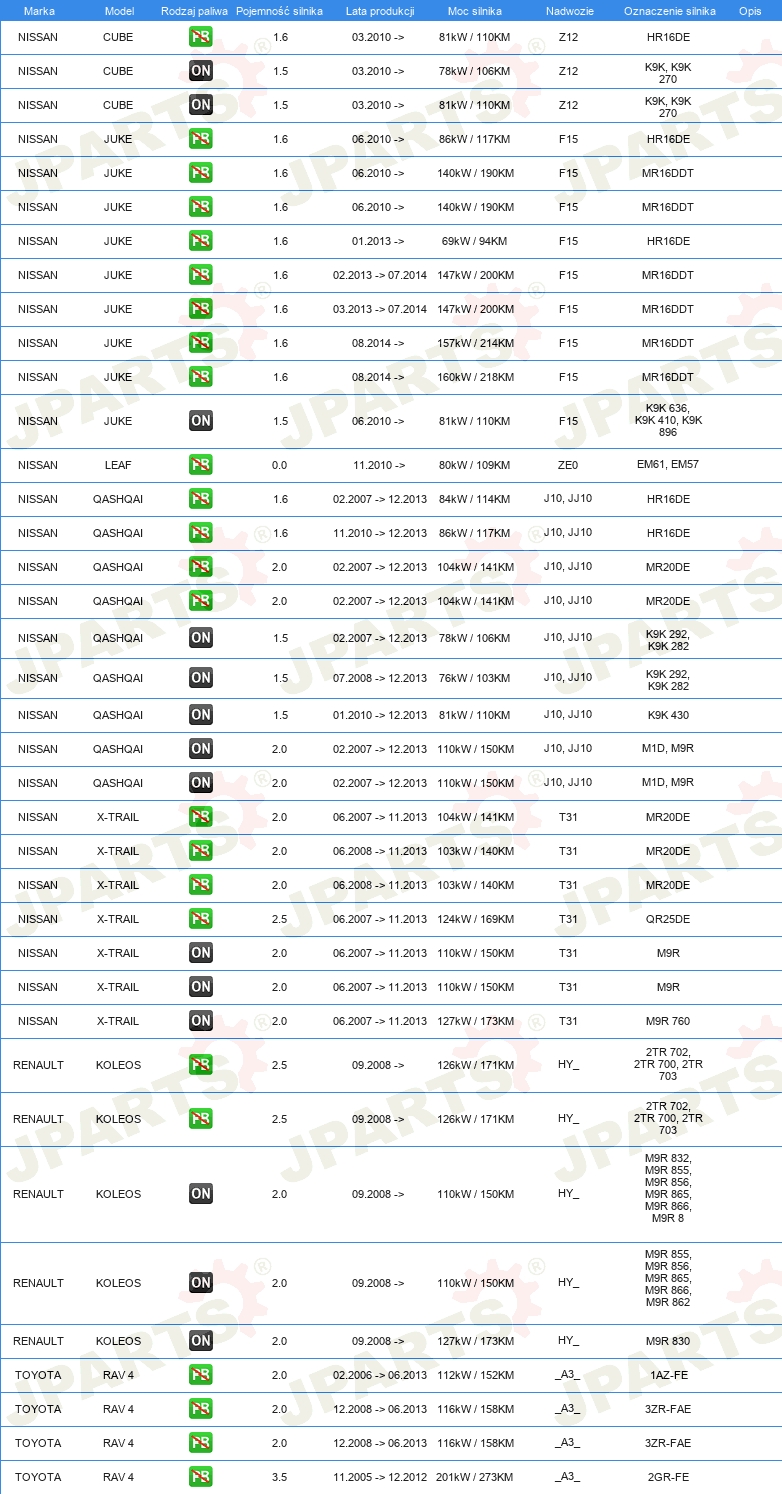Select the 3.5 engine capacity cell
Viewport: 782px width, 1494px height.
[x=280, y=1477]
